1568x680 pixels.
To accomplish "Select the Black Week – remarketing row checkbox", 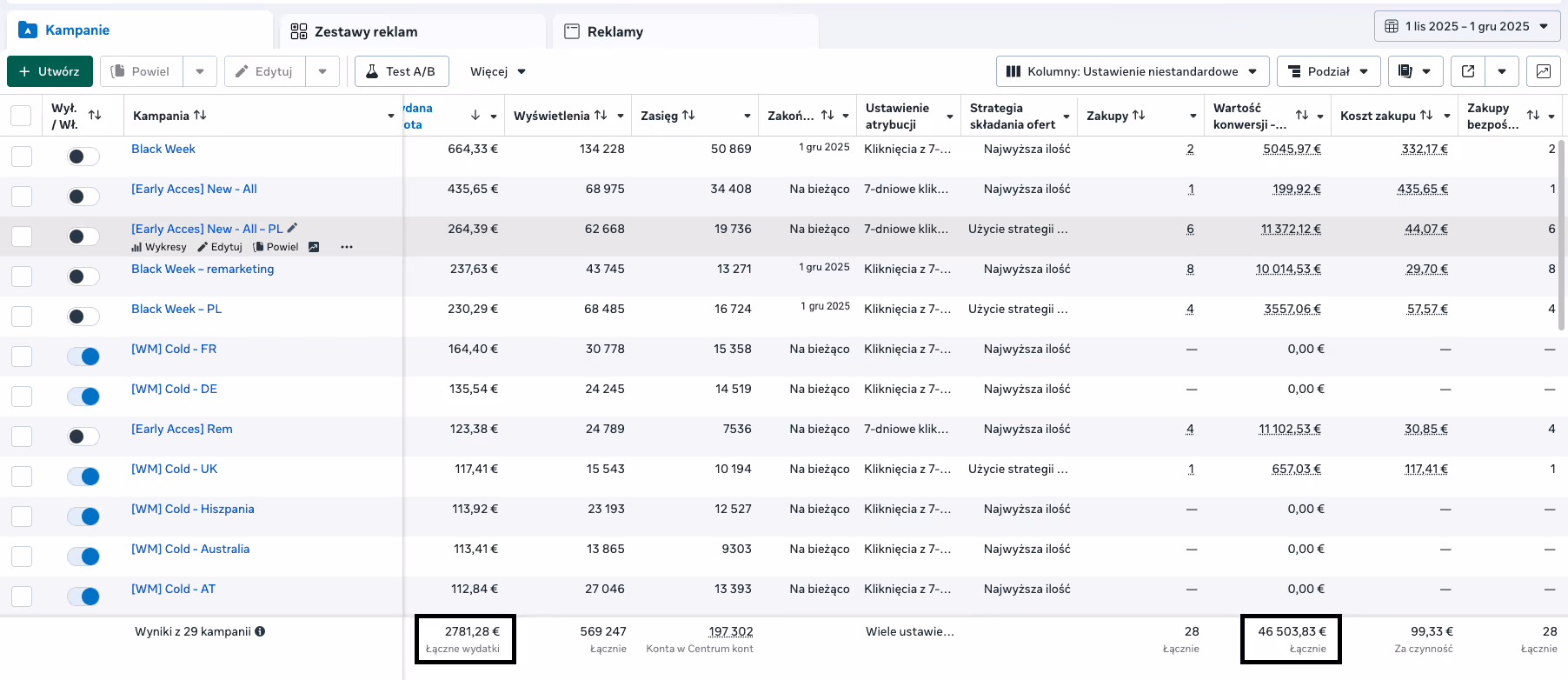I will 22,277.
